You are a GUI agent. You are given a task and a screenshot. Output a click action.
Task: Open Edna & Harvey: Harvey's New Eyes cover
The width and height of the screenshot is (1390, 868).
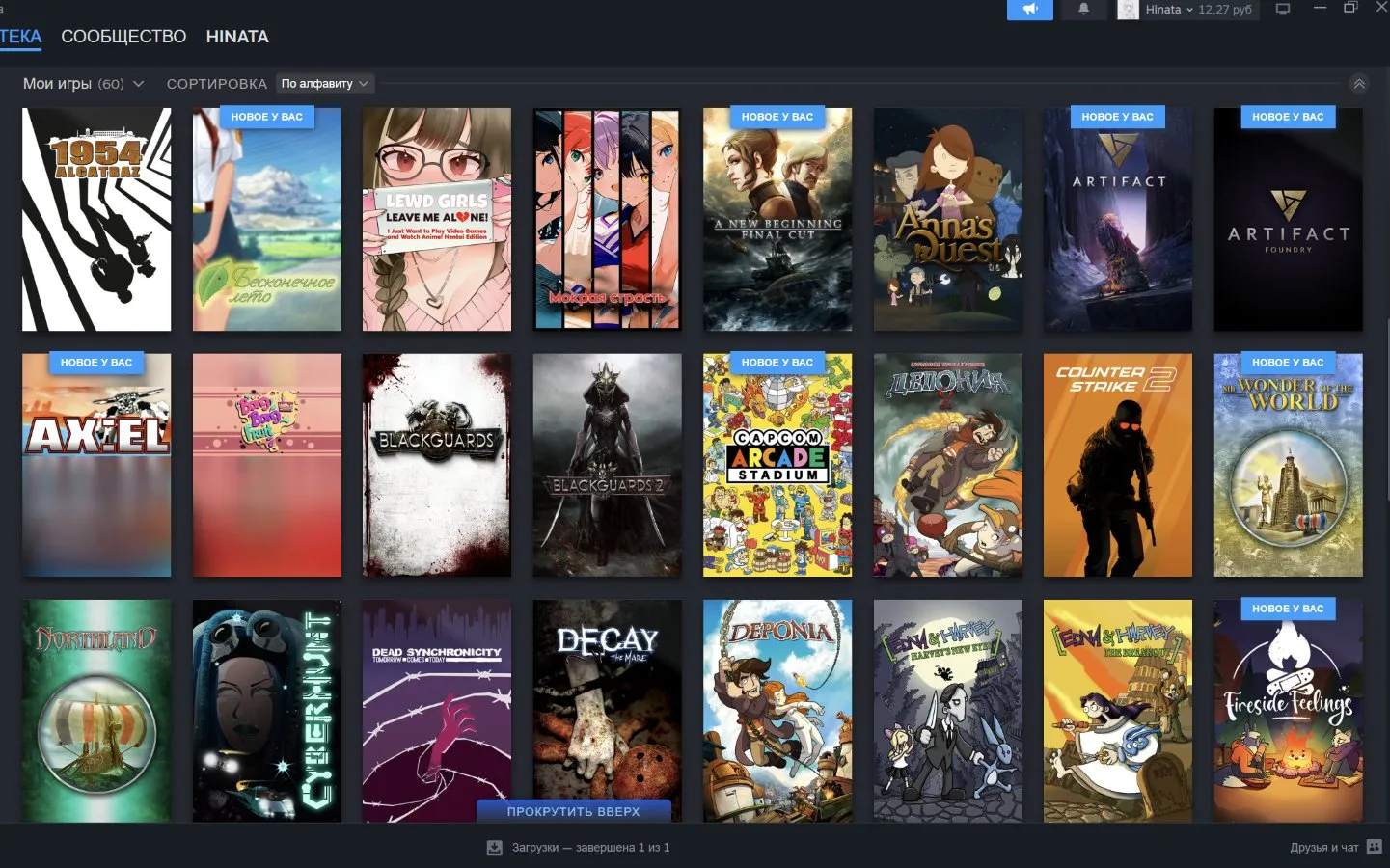(x=948, y=711)
